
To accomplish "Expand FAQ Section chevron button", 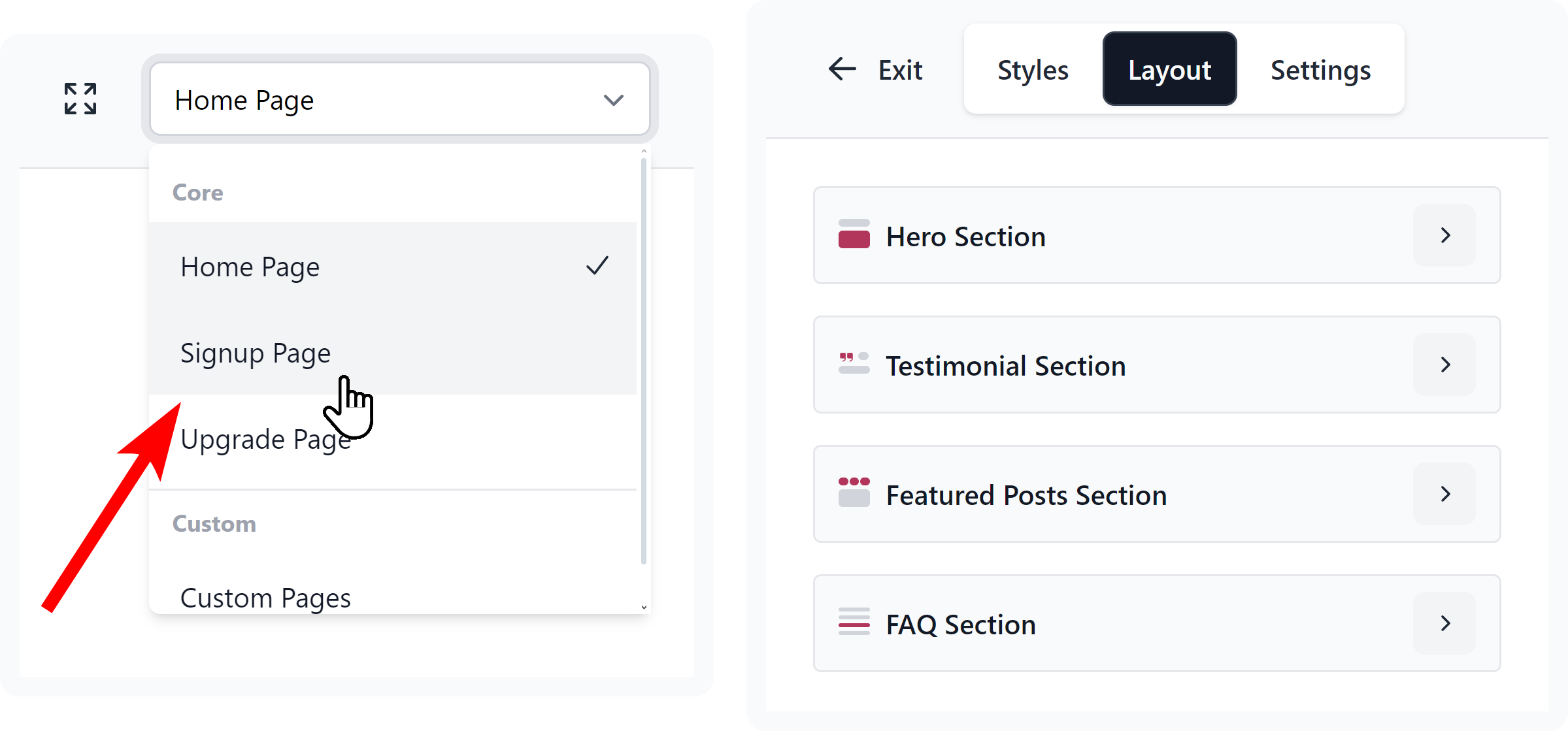I will (x=1444, y=623).
